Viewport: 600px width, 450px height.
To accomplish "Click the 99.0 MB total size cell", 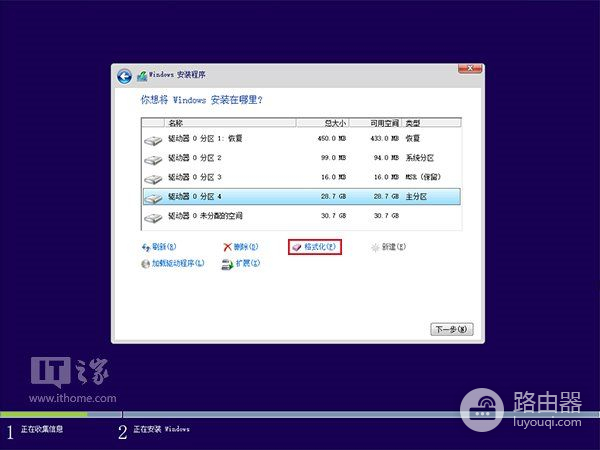I will [x=333, y=158].
